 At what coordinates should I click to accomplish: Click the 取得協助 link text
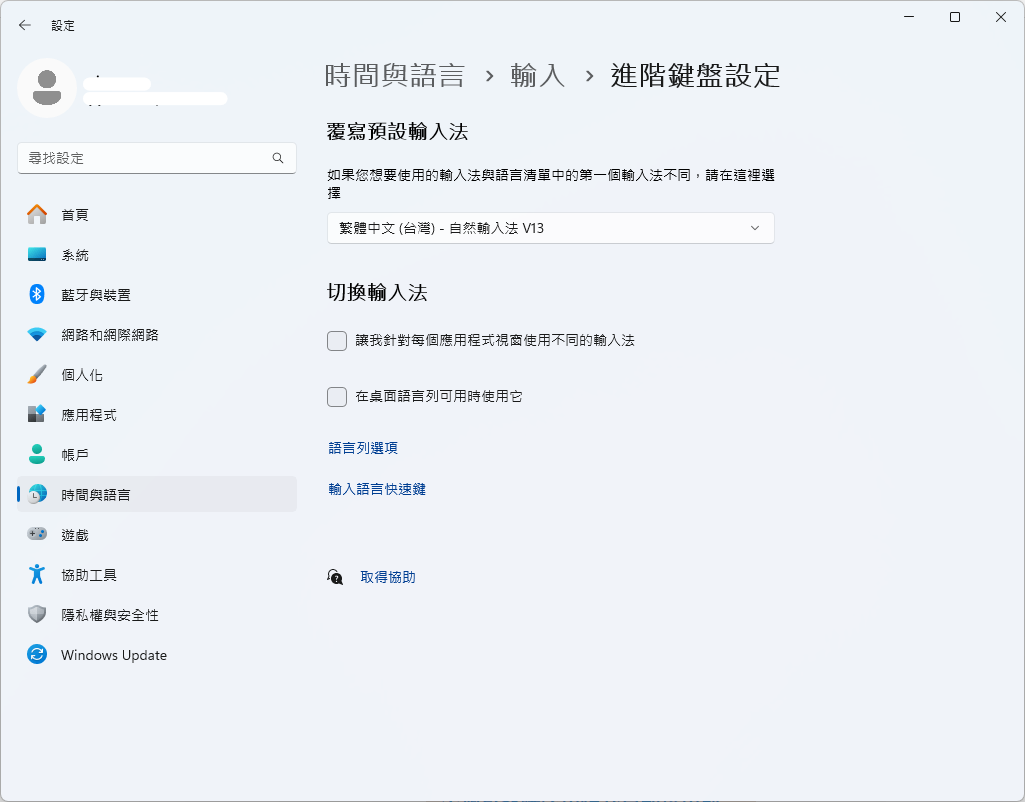click(x=388, y=577)
